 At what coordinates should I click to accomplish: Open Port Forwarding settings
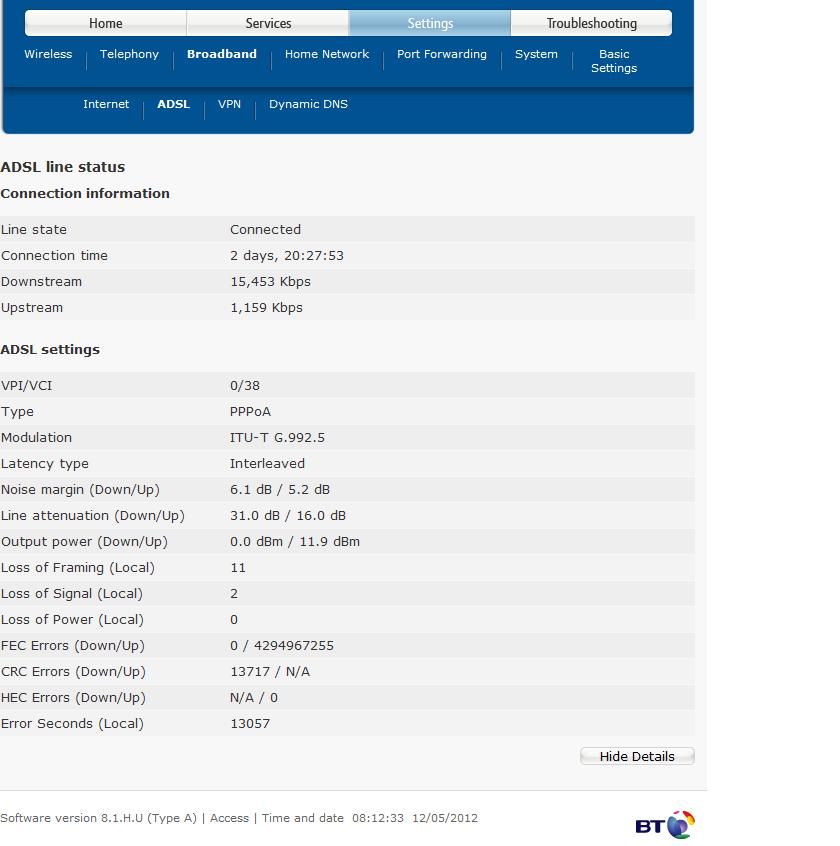pyautogui.click(x=442, y=54)
